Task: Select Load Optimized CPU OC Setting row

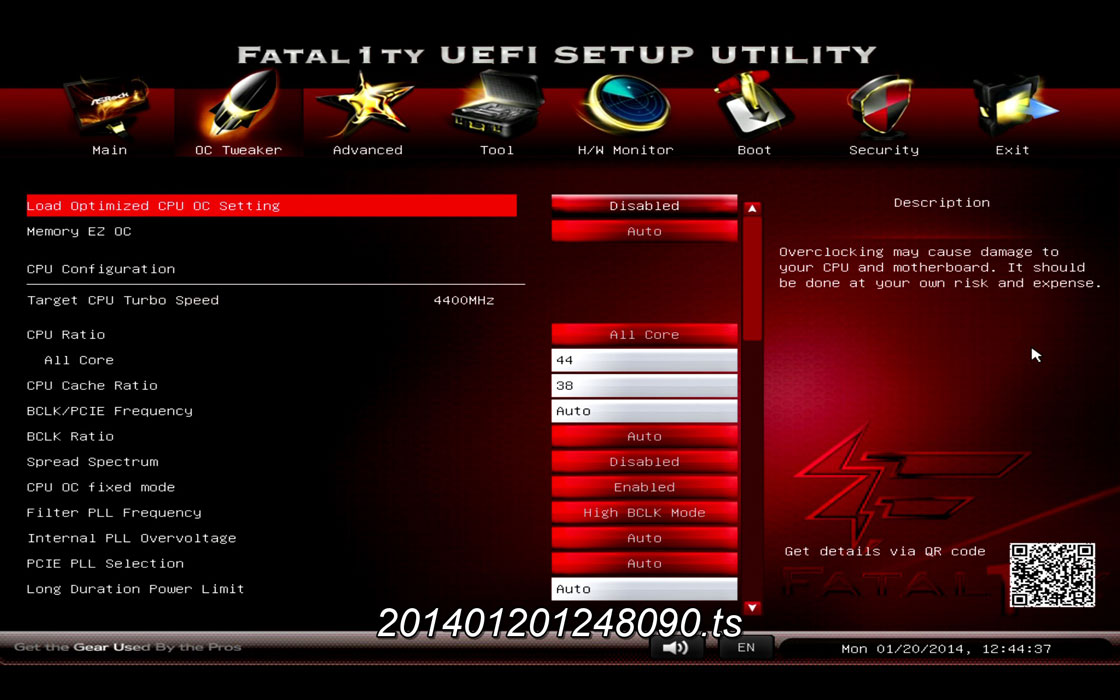Action: click(270, 206)
